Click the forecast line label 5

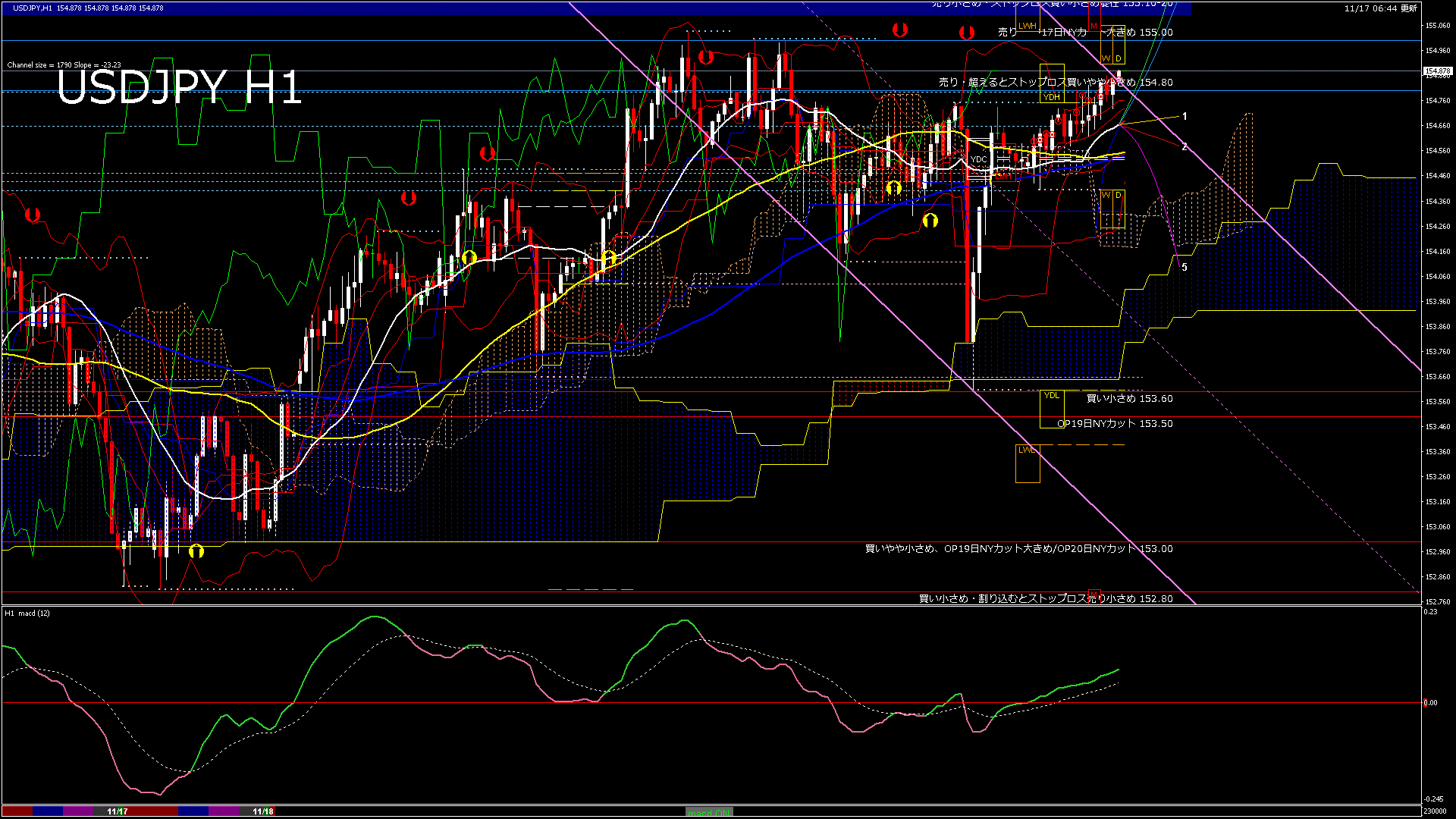[x=1185, y=267]
